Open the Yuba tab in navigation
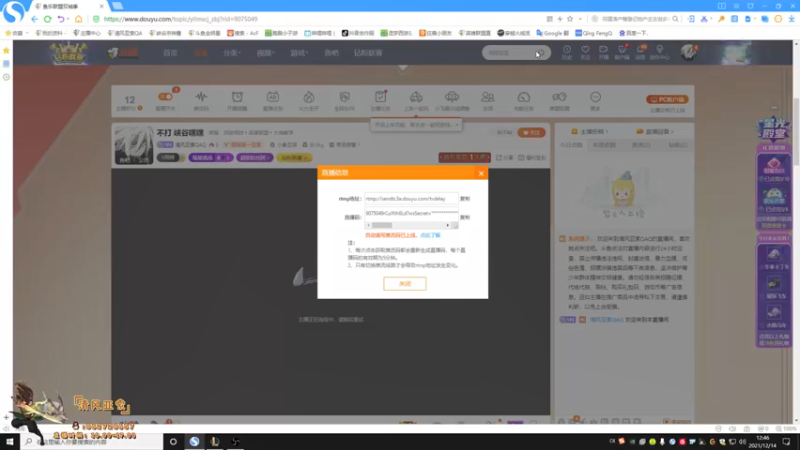Viewport: 800px width, 450px height. 332,53
